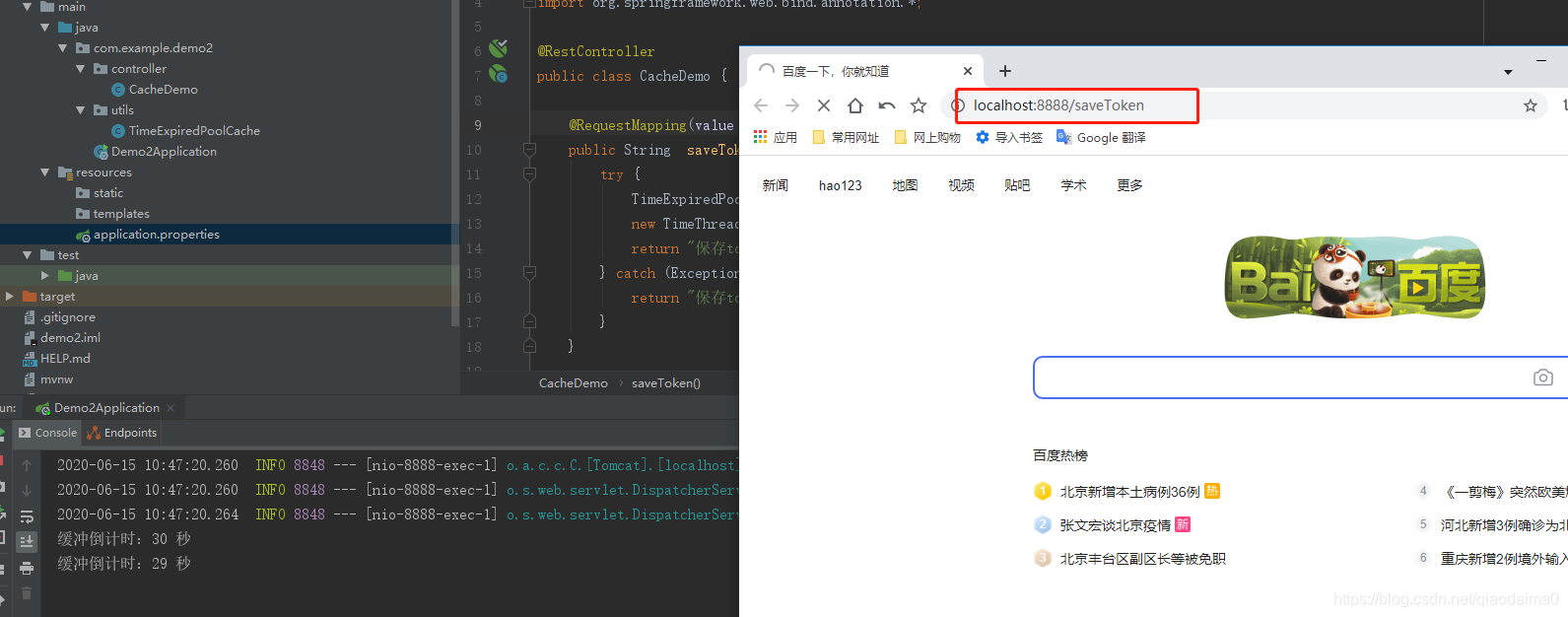Screen dimensions: 1568x617
Task: Collapse the main folder in project tree
Action: [28, 7]
